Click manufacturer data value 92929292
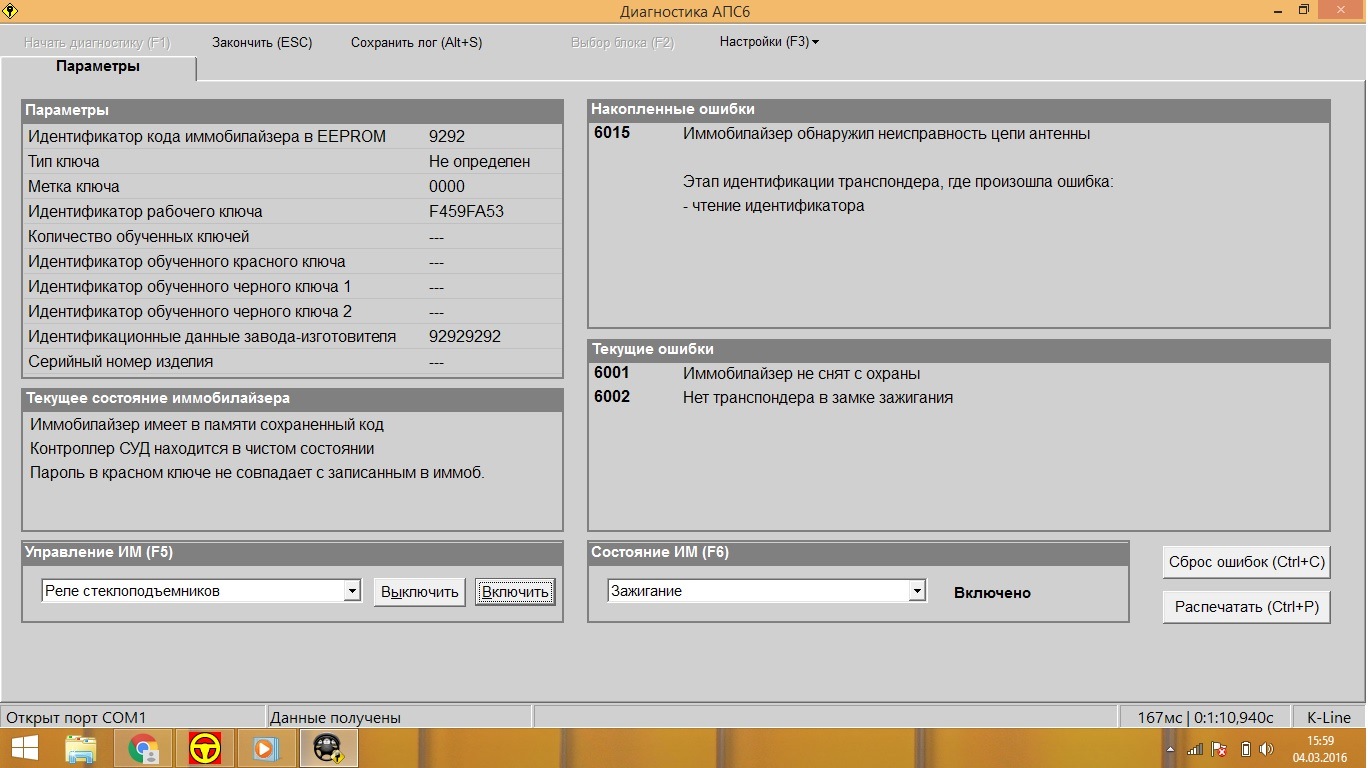1368x768 pixels. pyautogui.click(x=465, y=336)
